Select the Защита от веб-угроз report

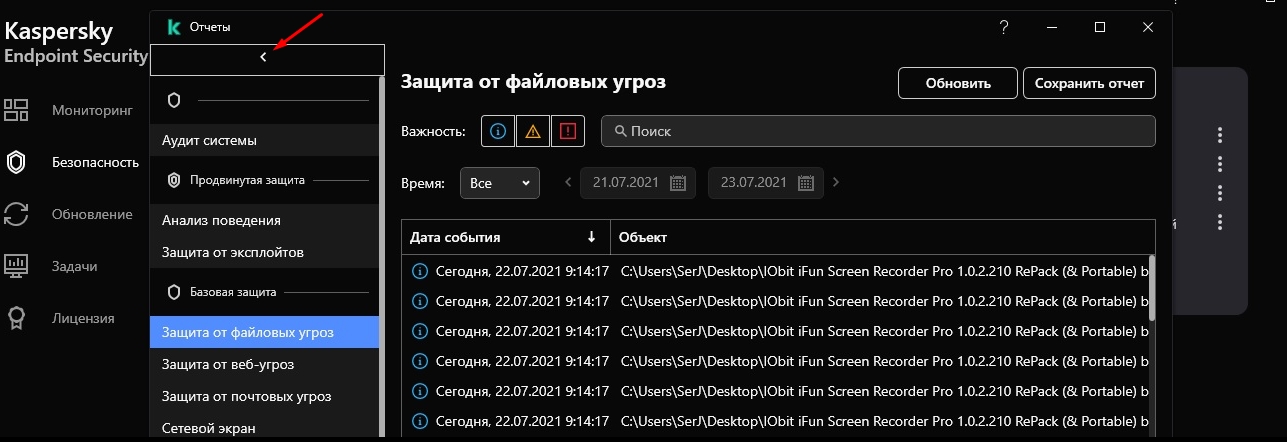265,364
